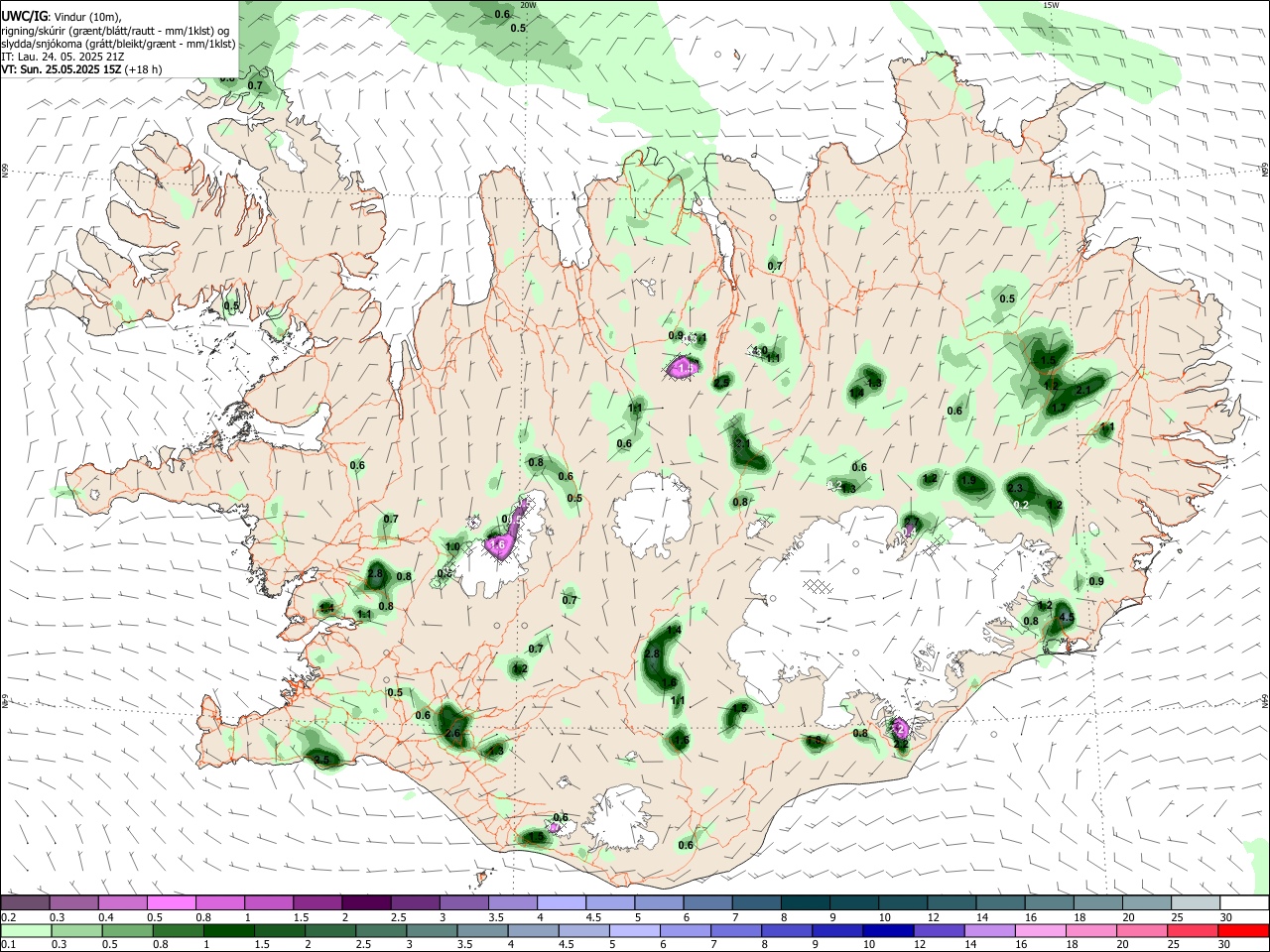
Task: Click the 15W longitude label
Action: (x=1051, y=5)
